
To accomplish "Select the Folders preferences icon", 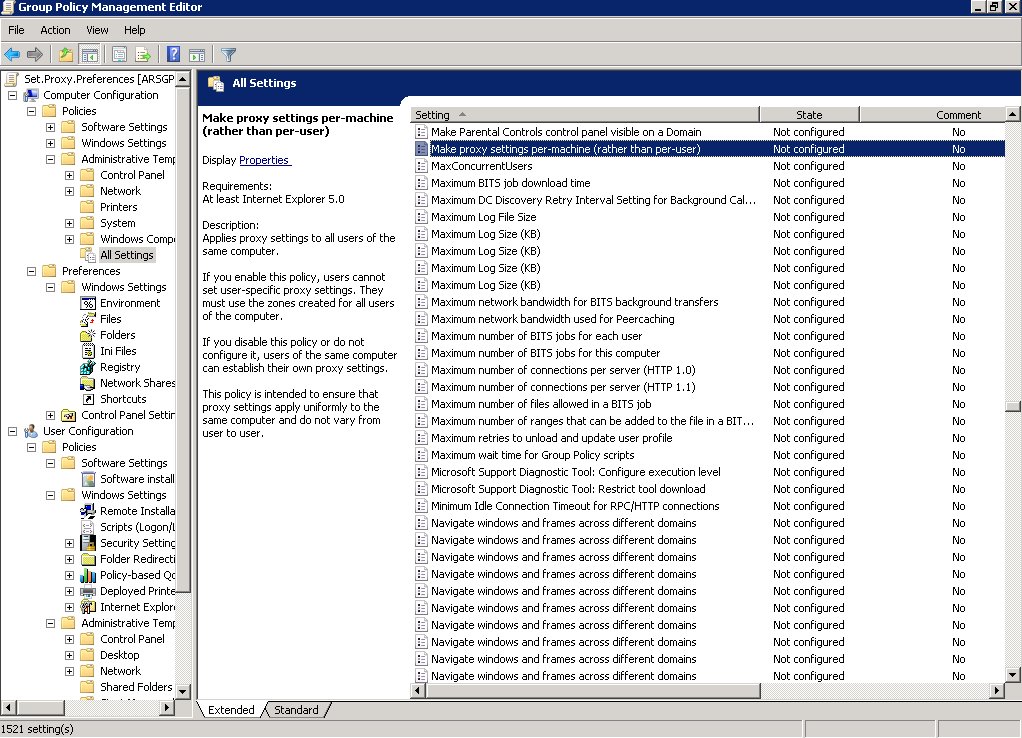I will tap(88, 335).
